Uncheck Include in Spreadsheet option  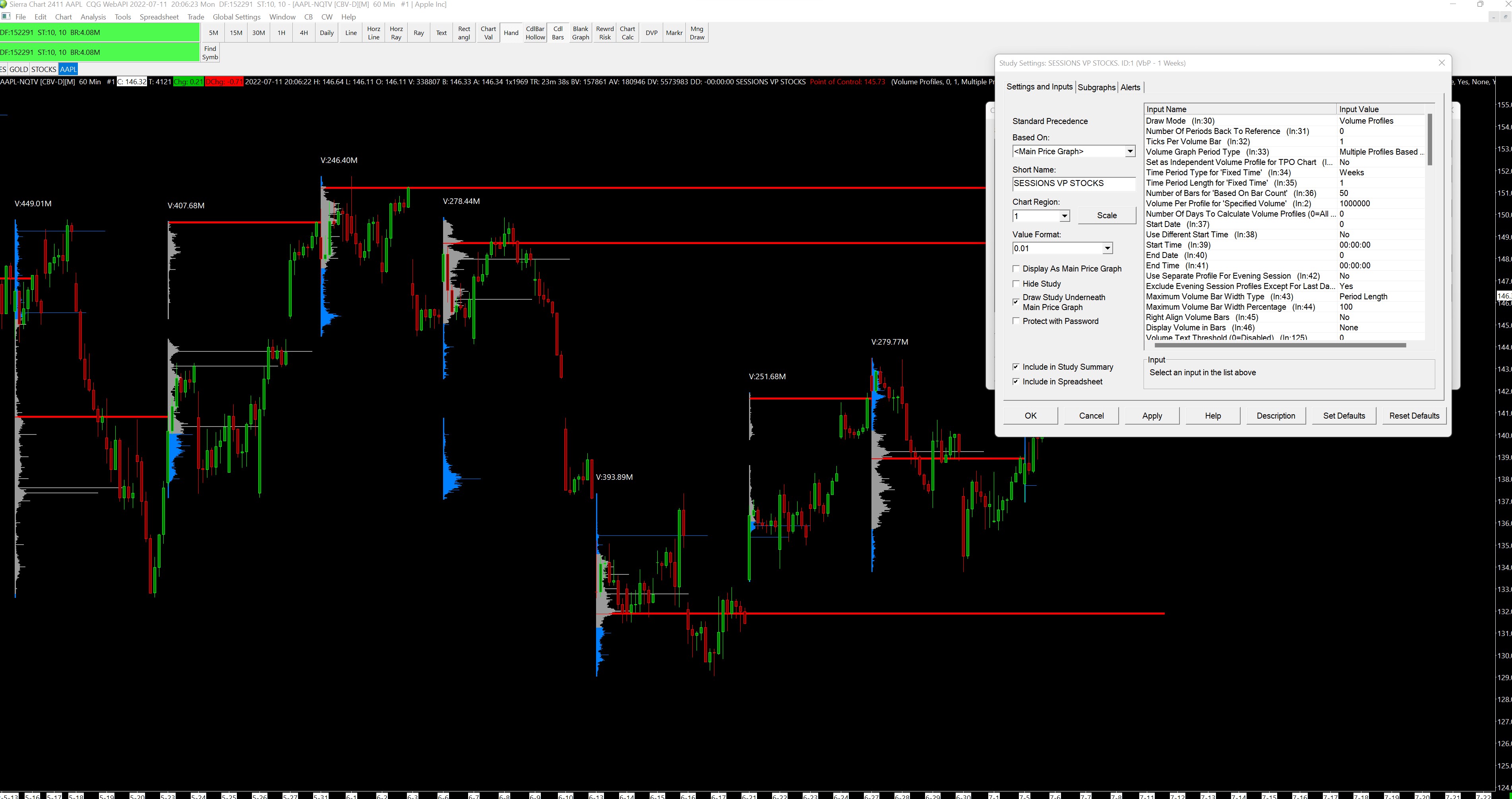[1016, 382]
